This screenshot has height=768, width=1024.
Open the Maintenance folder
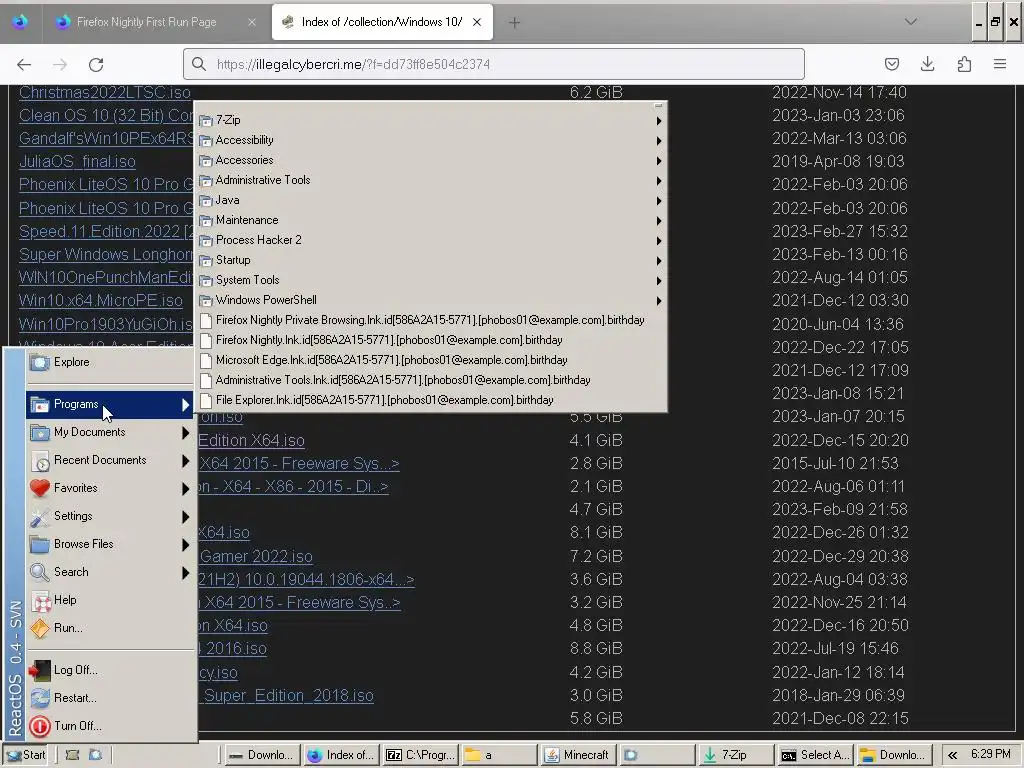pyautogui.click(x=431, y=220)
